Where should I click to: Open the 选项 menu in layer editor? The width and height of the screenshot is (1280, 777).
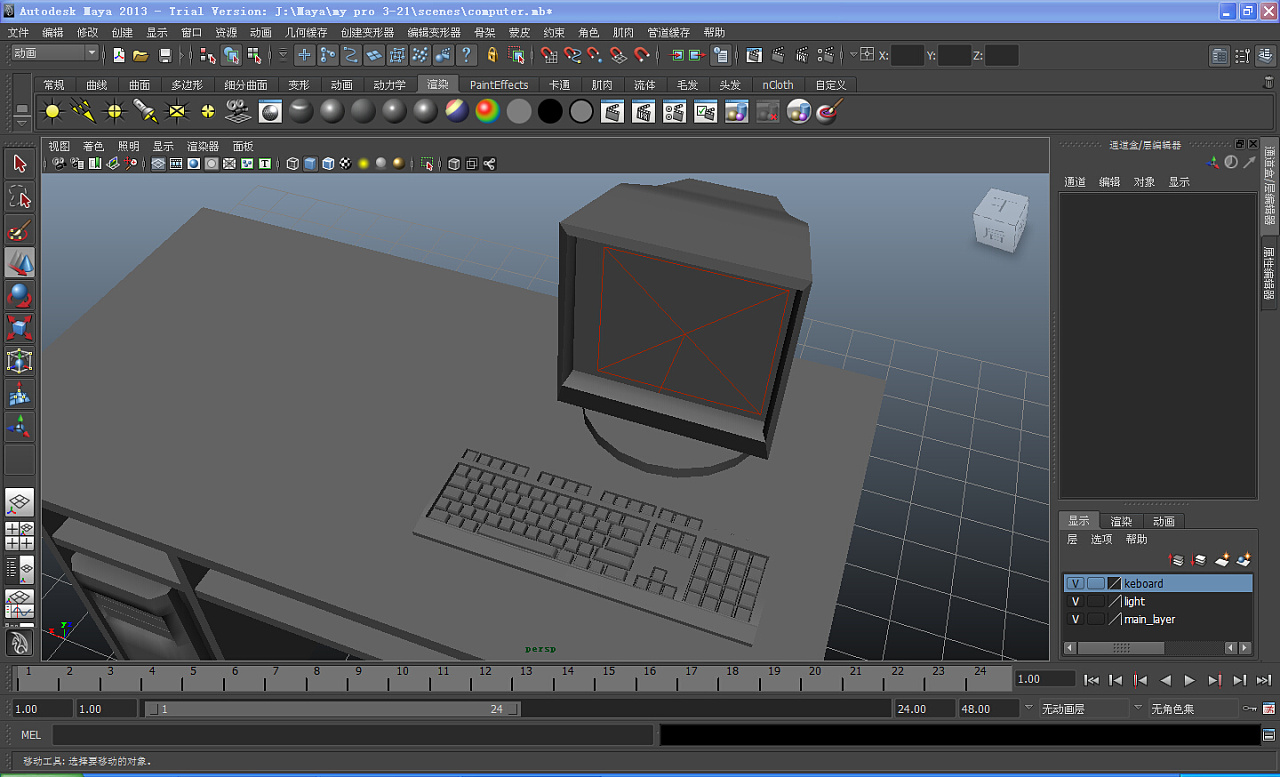tap(1101, 539)
